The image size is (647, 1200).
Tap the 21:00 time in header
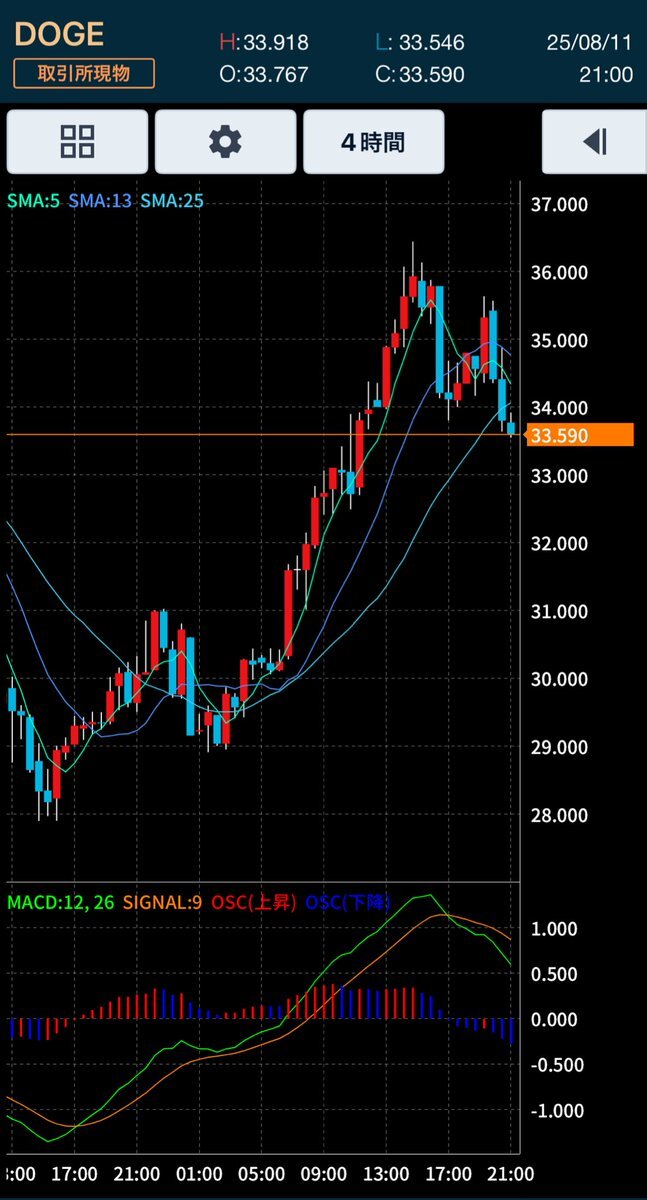[x=607, y=74]
